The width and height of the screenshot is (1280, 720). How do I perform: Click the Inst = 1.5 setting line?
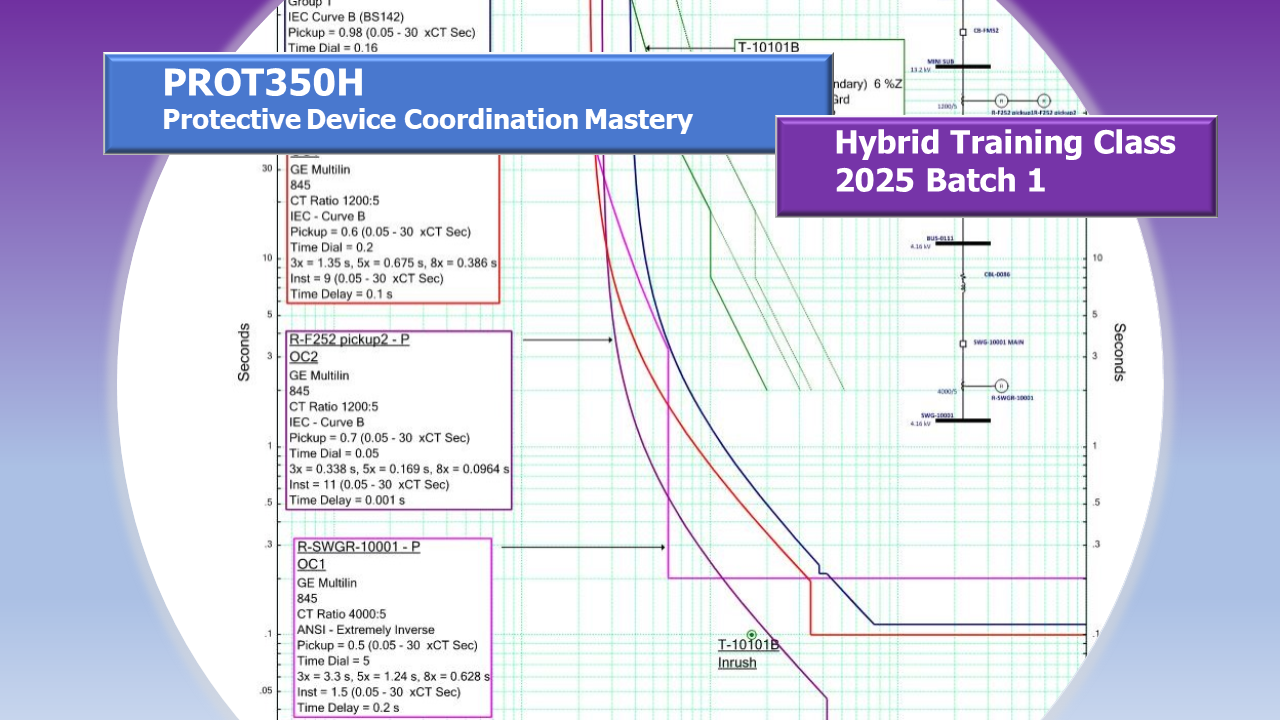click(x=379, y=692)
